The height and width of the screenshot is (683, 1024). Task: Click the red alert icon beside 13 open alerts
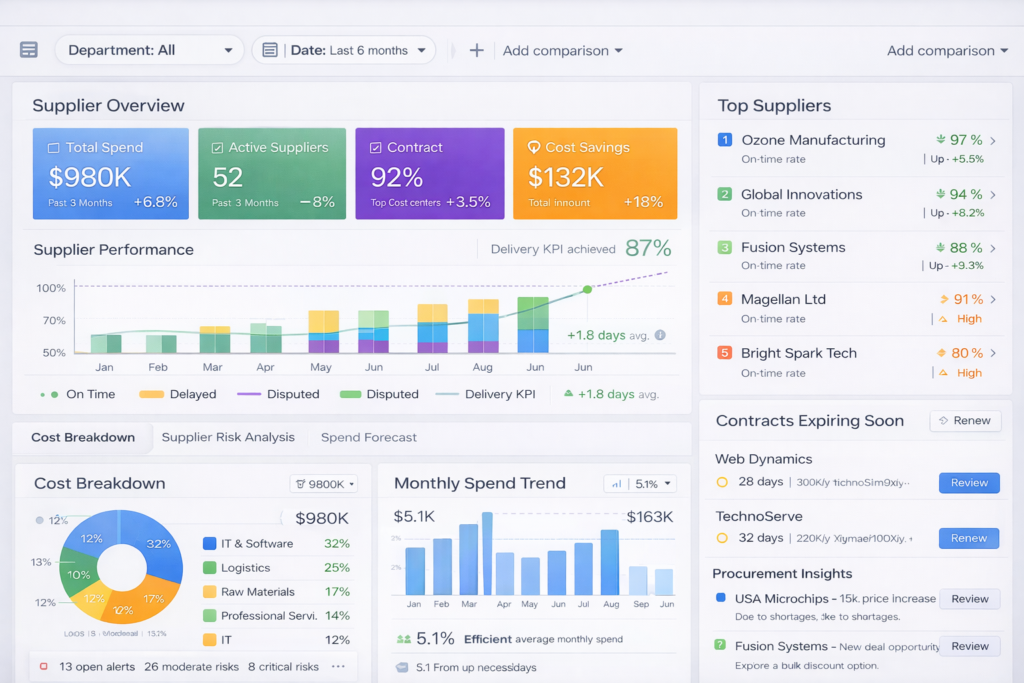tap(43, 666)
